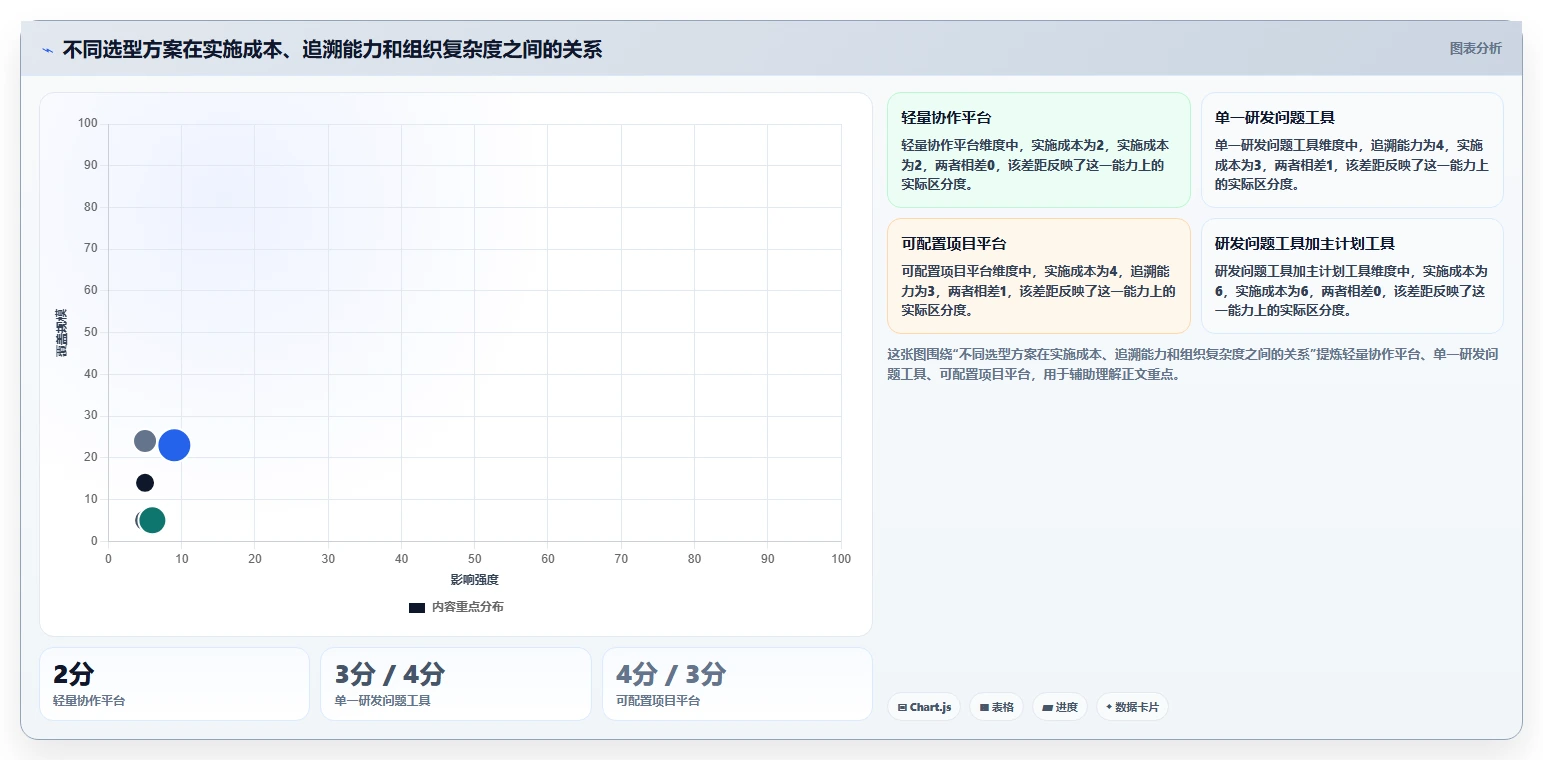Open the 单一研发问题工具 info card
The width and height of the screenshot is (1543, 760).
point(1352,150)
